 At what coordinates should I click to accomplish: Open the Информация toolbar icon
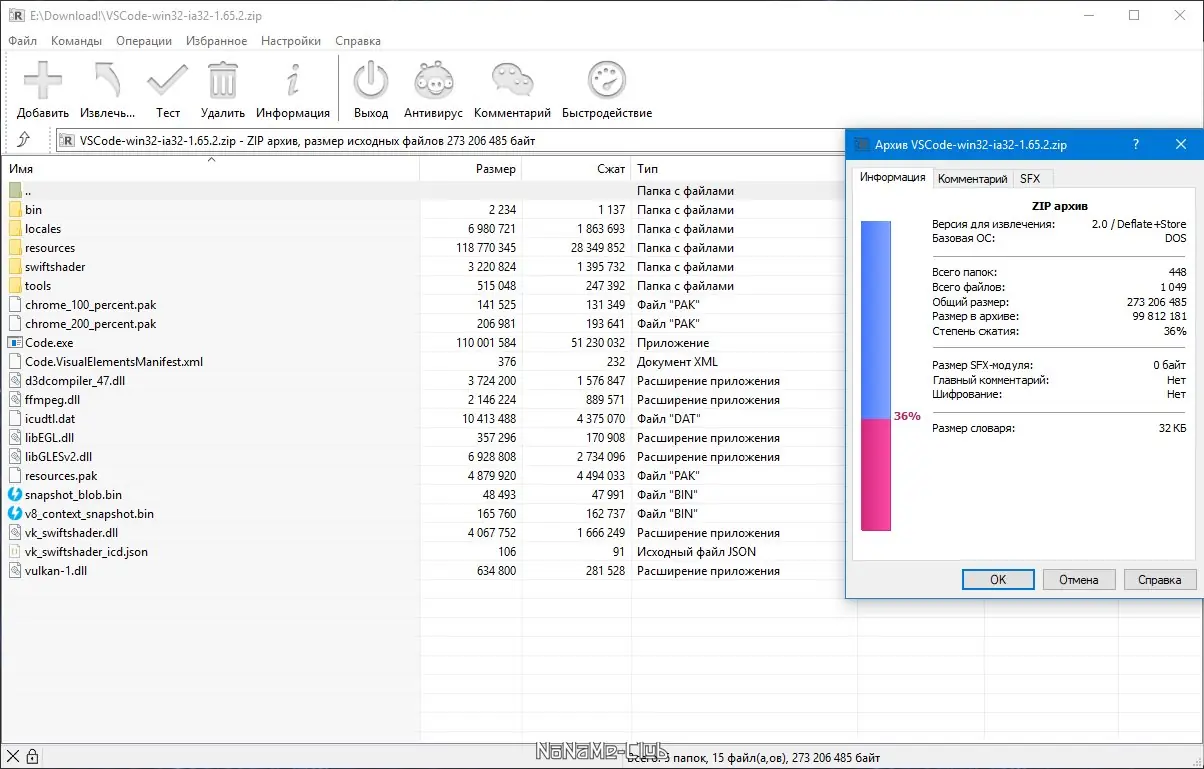tap(293, 80)
